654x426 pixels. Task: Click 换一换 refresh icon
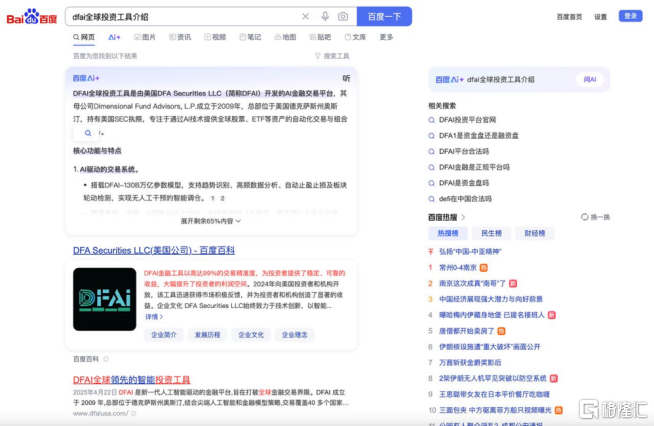(585, 217)
